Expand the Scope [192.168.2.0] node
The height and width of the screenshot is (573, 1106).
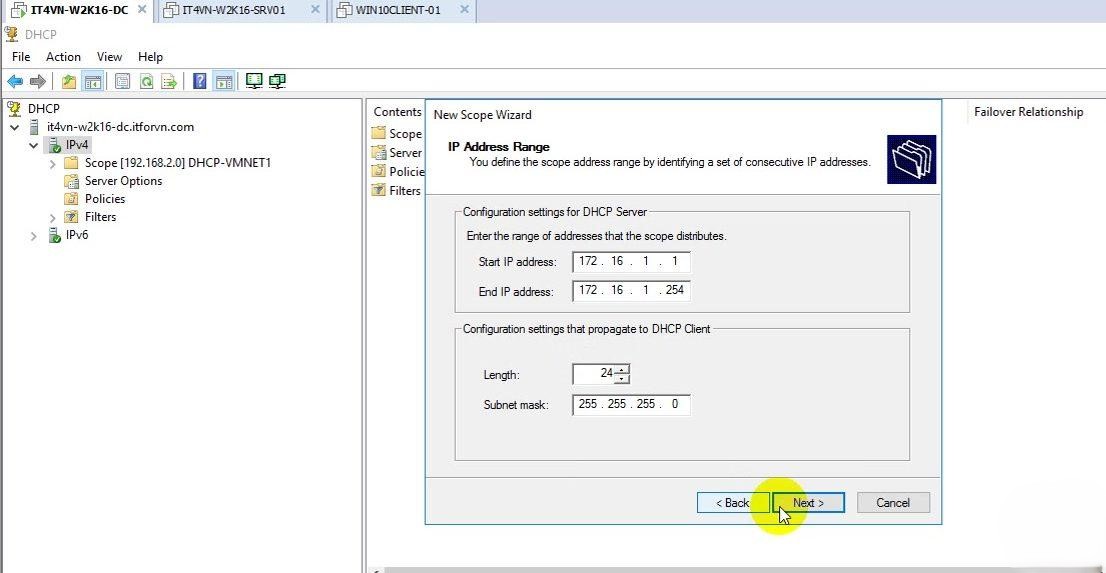[53, 164]
